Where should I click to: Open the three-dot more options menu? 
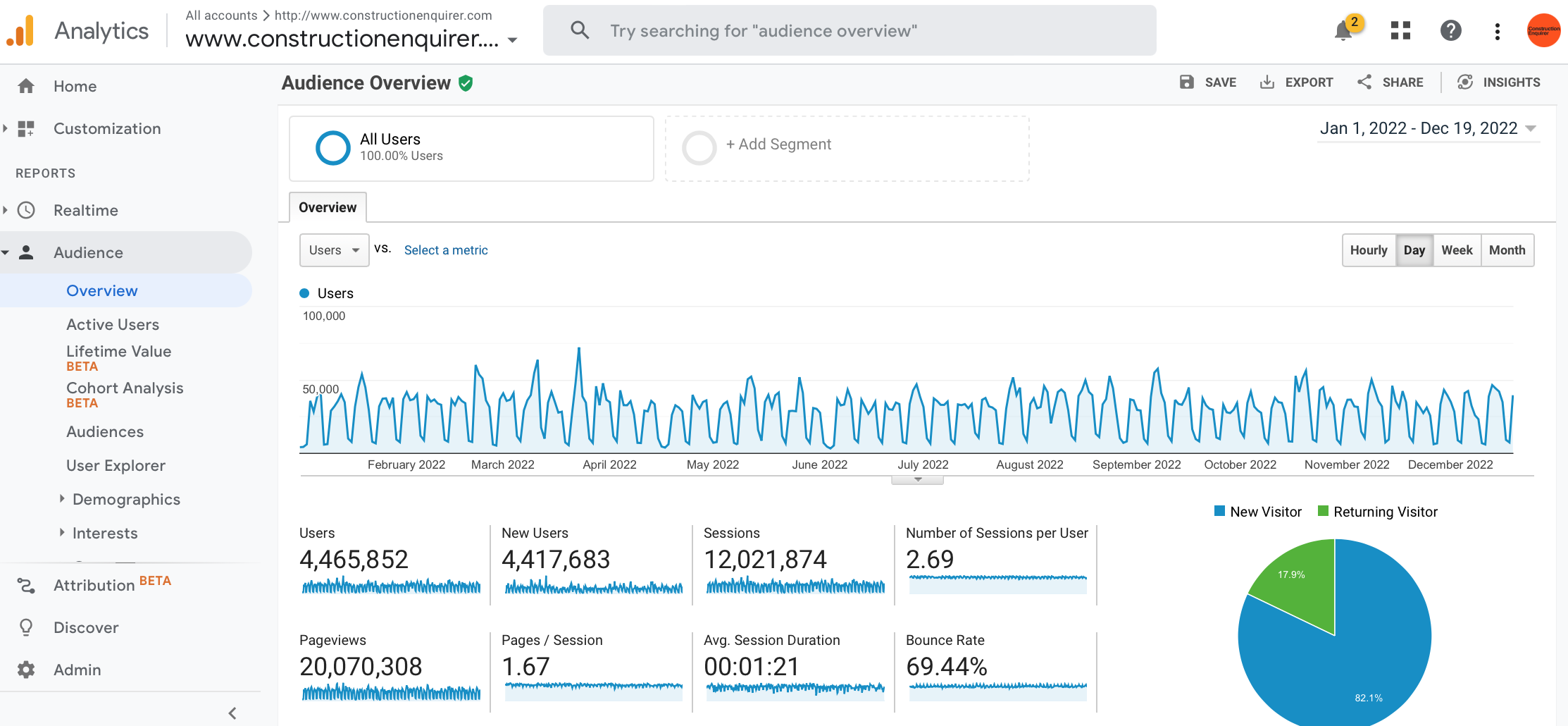point(1497,31)
